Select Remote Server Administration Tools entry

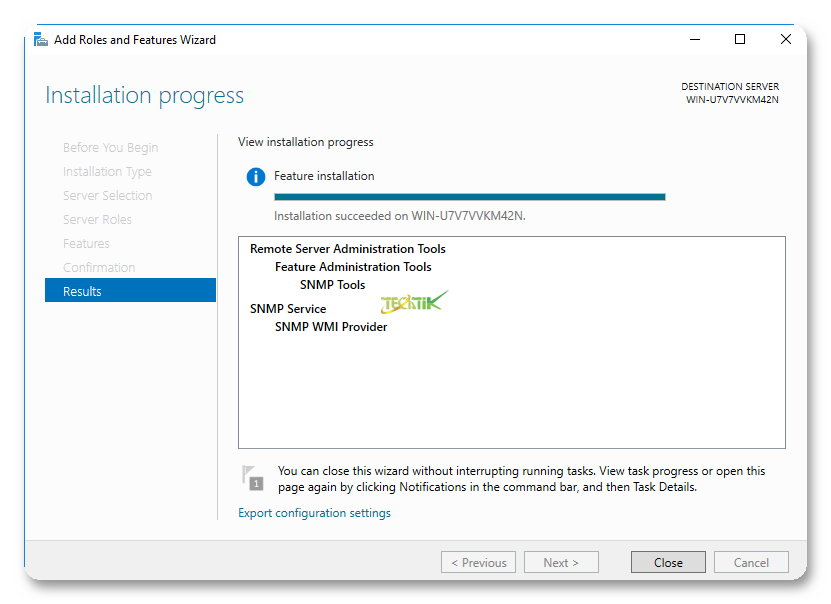pyautogui.click(x=347, y=249)
